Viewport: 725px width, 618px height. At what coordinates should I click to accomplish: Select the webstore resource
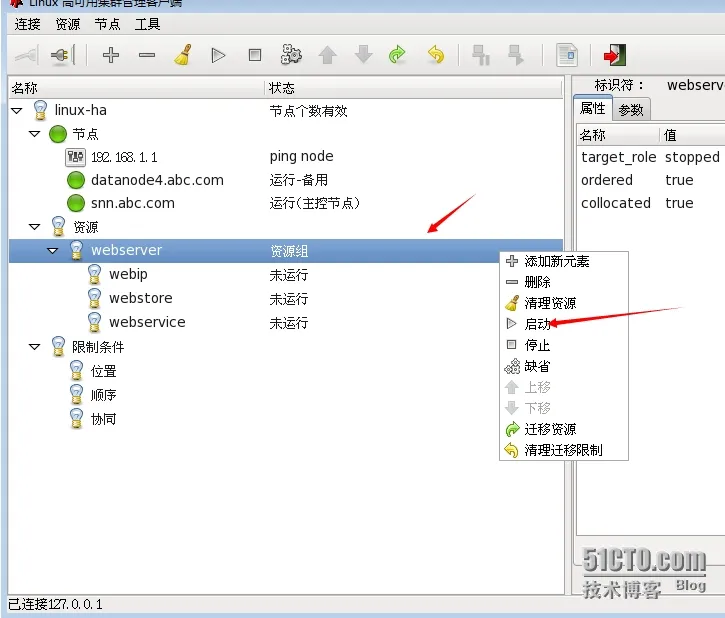tap(141, 298)
